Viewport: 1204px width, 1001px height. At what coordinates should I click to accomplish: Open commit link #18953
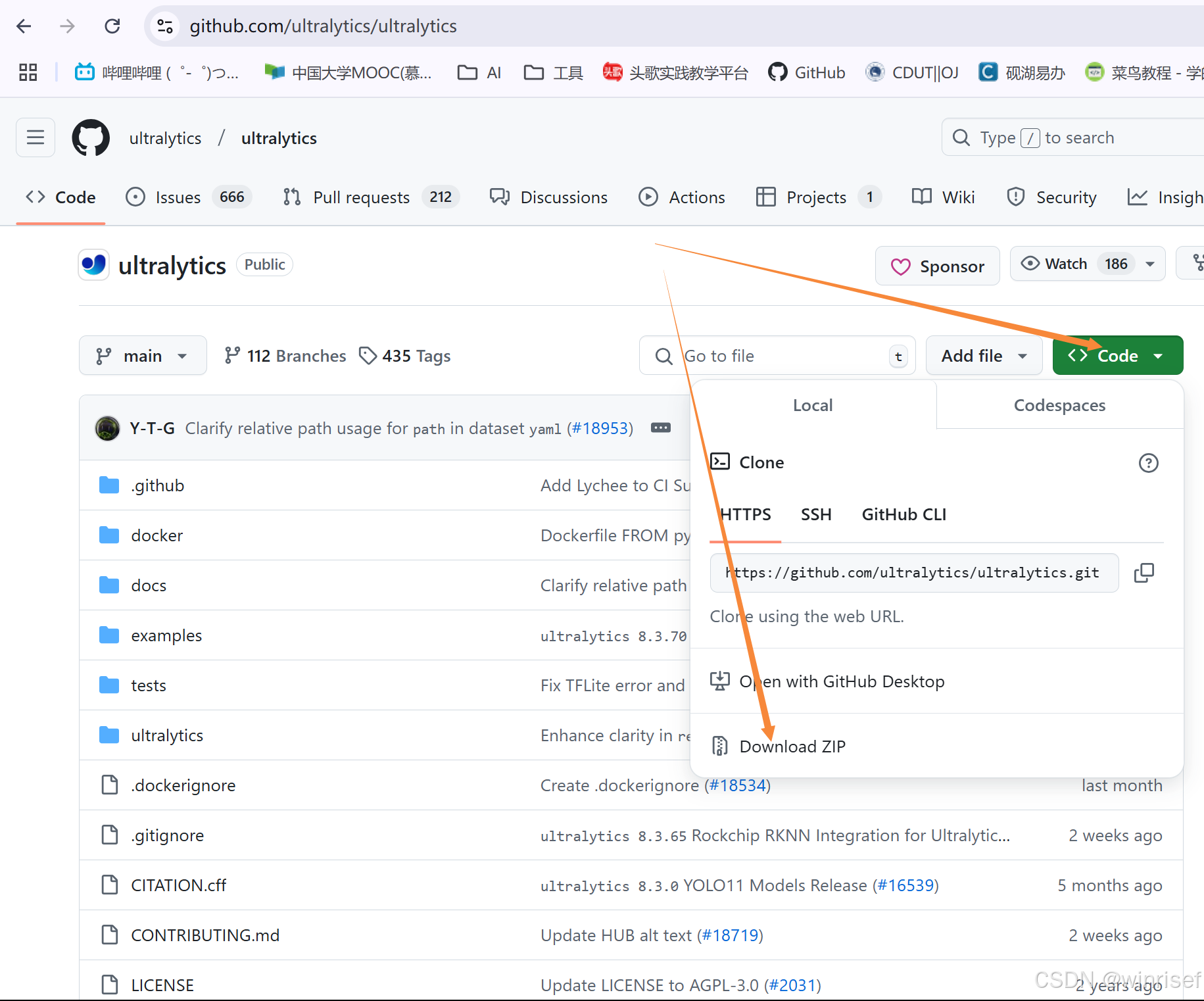(601, 428)
